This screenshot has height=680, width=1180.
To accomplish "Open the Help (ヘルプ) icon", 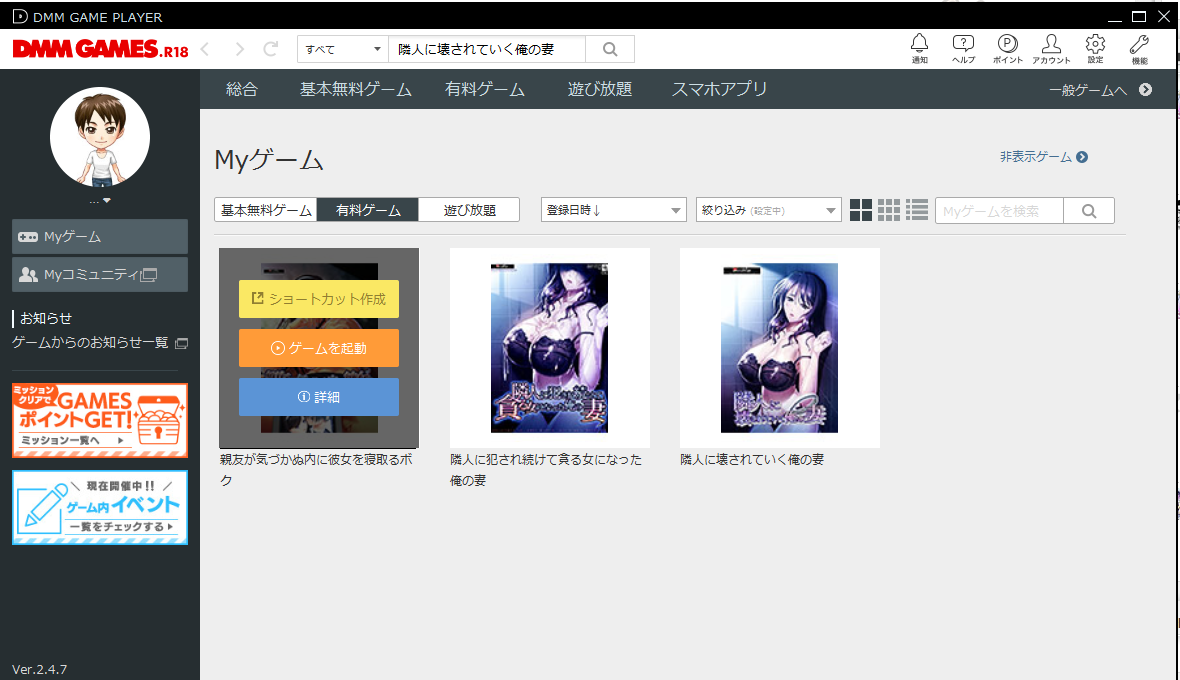I will pos(963,48).
